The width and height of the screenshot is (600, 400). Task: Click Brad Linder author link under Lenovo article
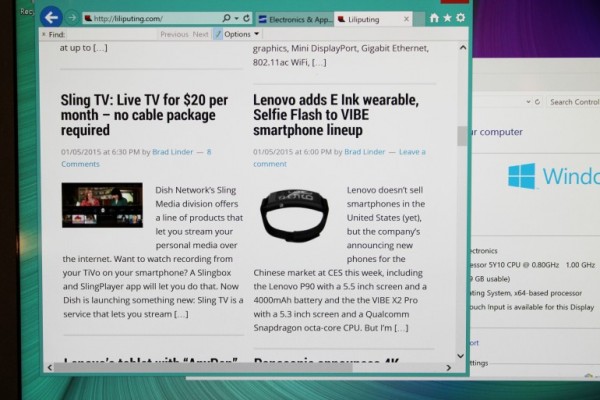point(365,152)
